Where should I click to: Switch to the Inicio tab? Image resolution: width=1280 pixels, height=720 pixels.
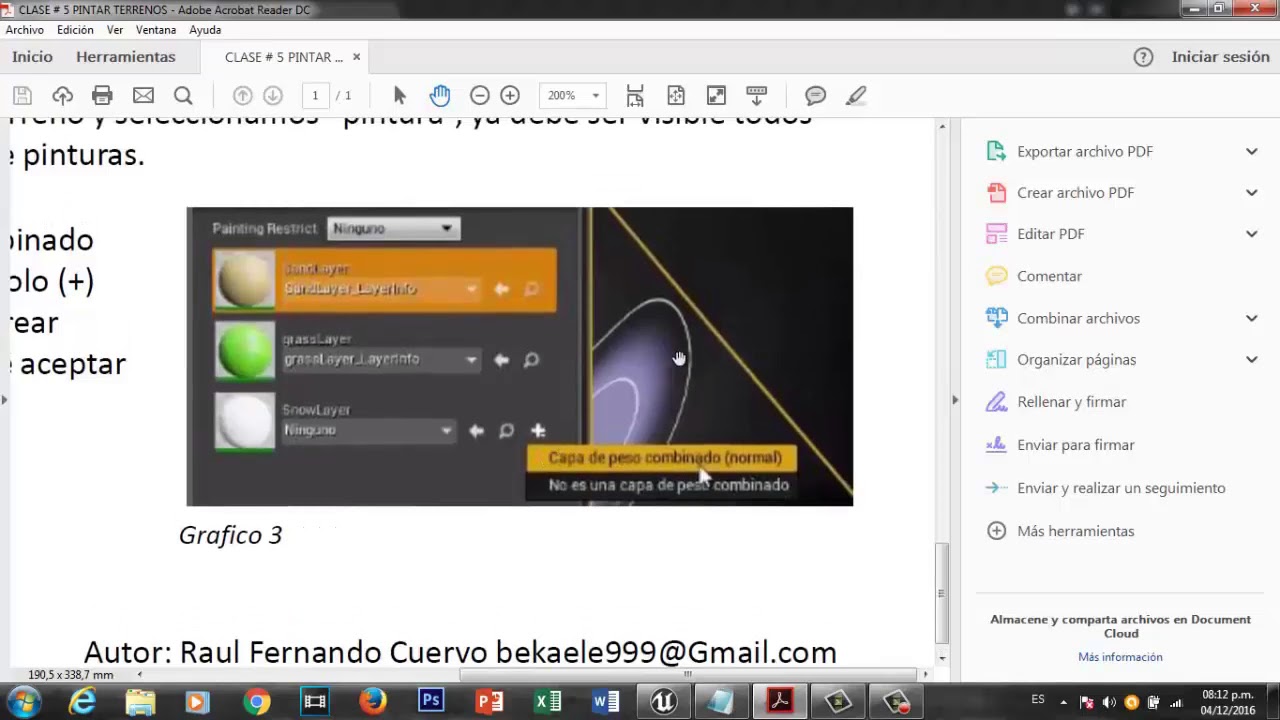coord(32,57)
